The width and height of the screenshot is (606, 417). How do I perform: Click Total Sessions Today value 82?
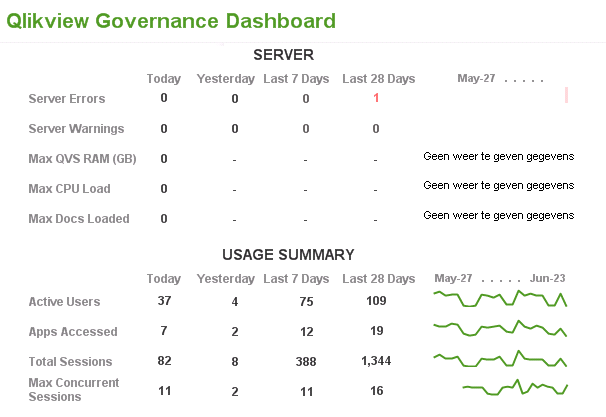pyautogui.click(x=164, y=361)
